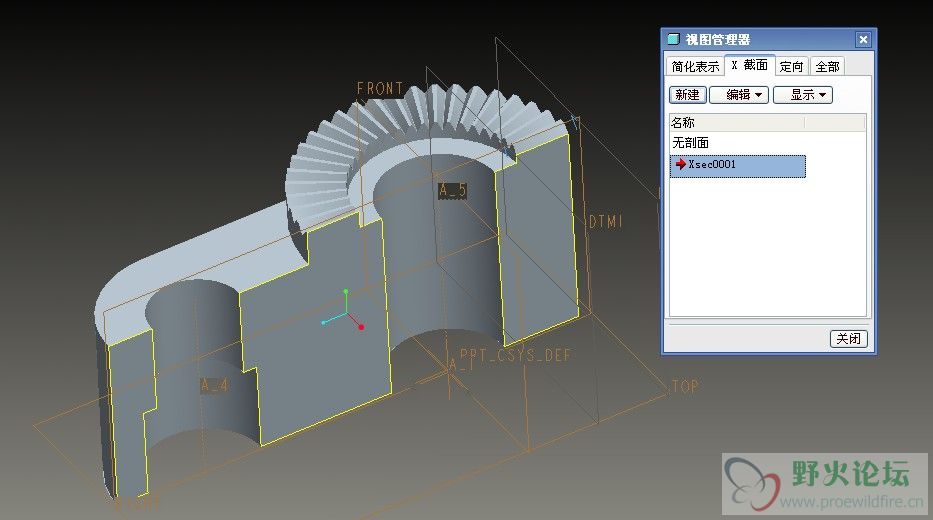Screen dimensions: 933x520
Task: Click the FRONT datum plane label
Action: pos(380,89)
